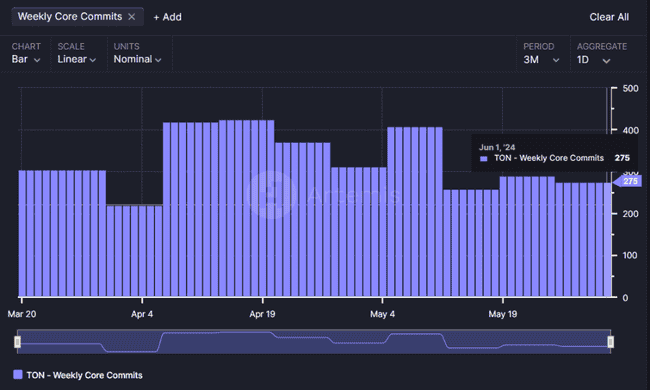Click the Apr 19 x-axis date label
The height and width of the screenshot is (390, 650).
point(262,314)
